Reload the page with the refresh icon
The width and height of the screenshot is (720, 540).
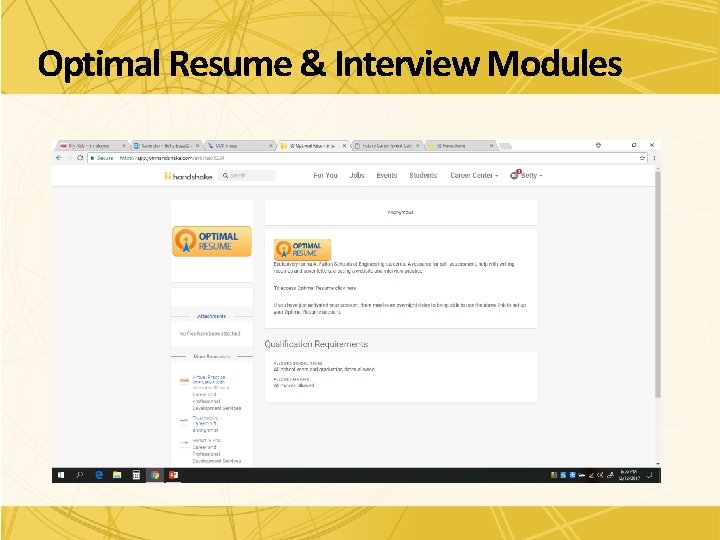[80, 158]
